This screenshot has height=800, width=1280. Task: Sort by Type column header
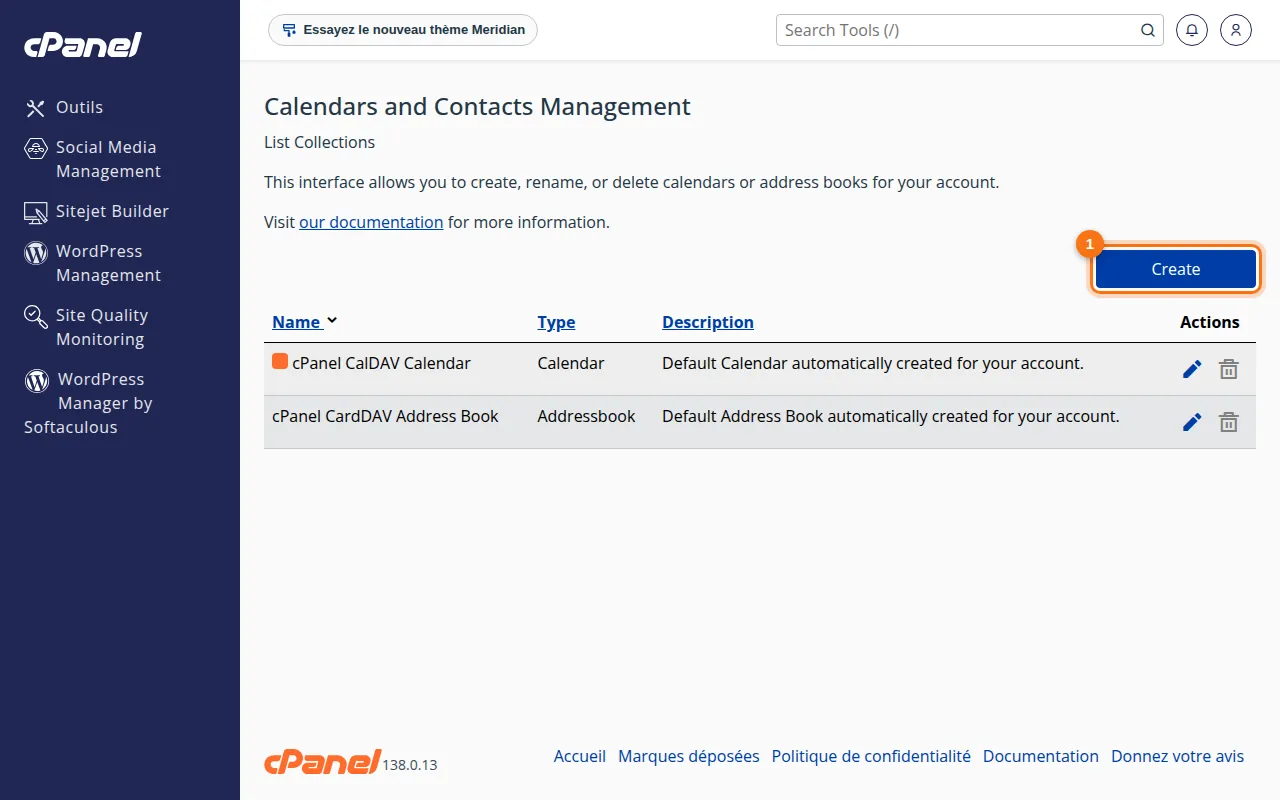556,322
